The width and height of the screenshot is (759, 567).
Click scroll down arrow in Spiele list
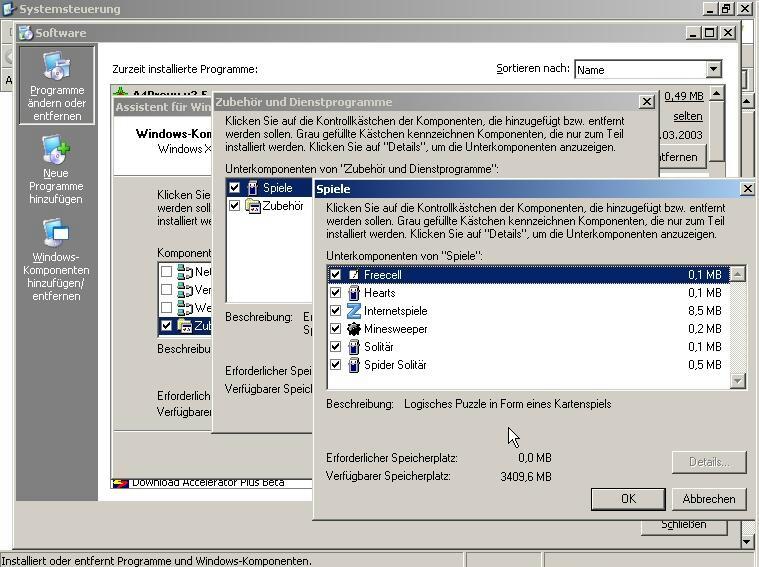click(737, 381)
